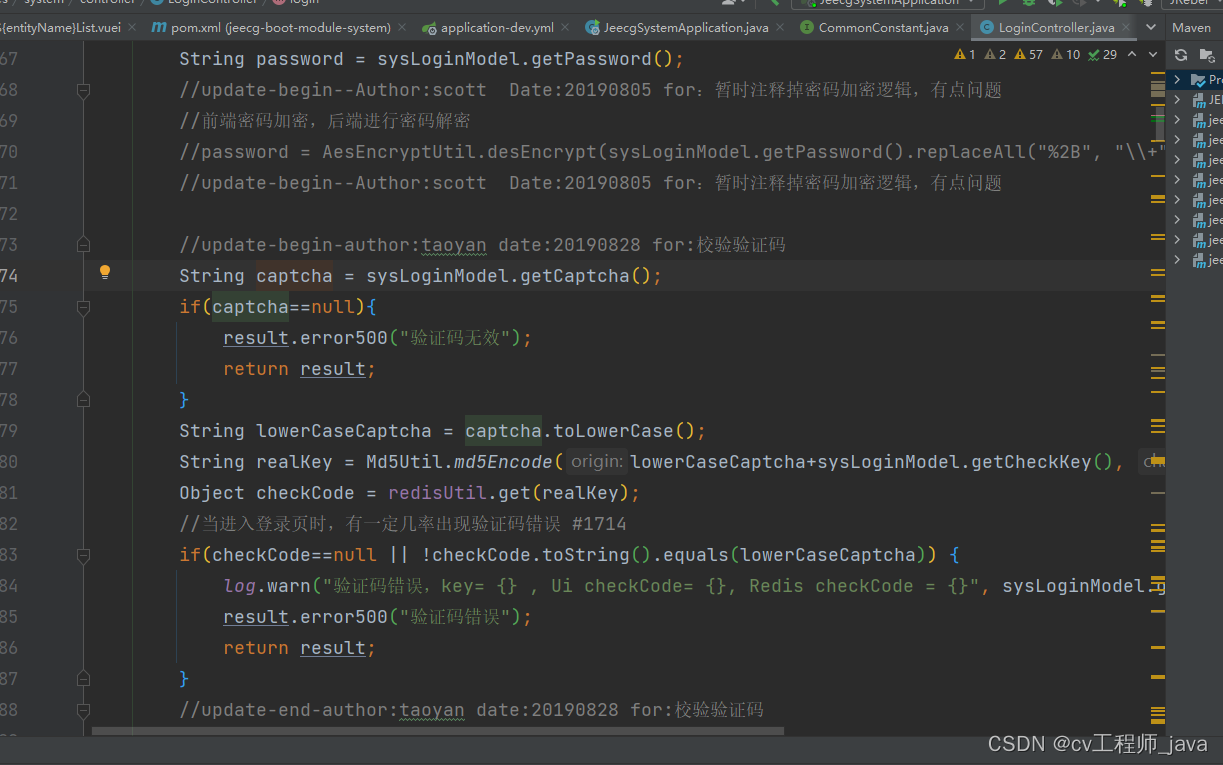1223x765 pixels.
Task: Click 'log' in the warn statement
Action: (240, 586)
